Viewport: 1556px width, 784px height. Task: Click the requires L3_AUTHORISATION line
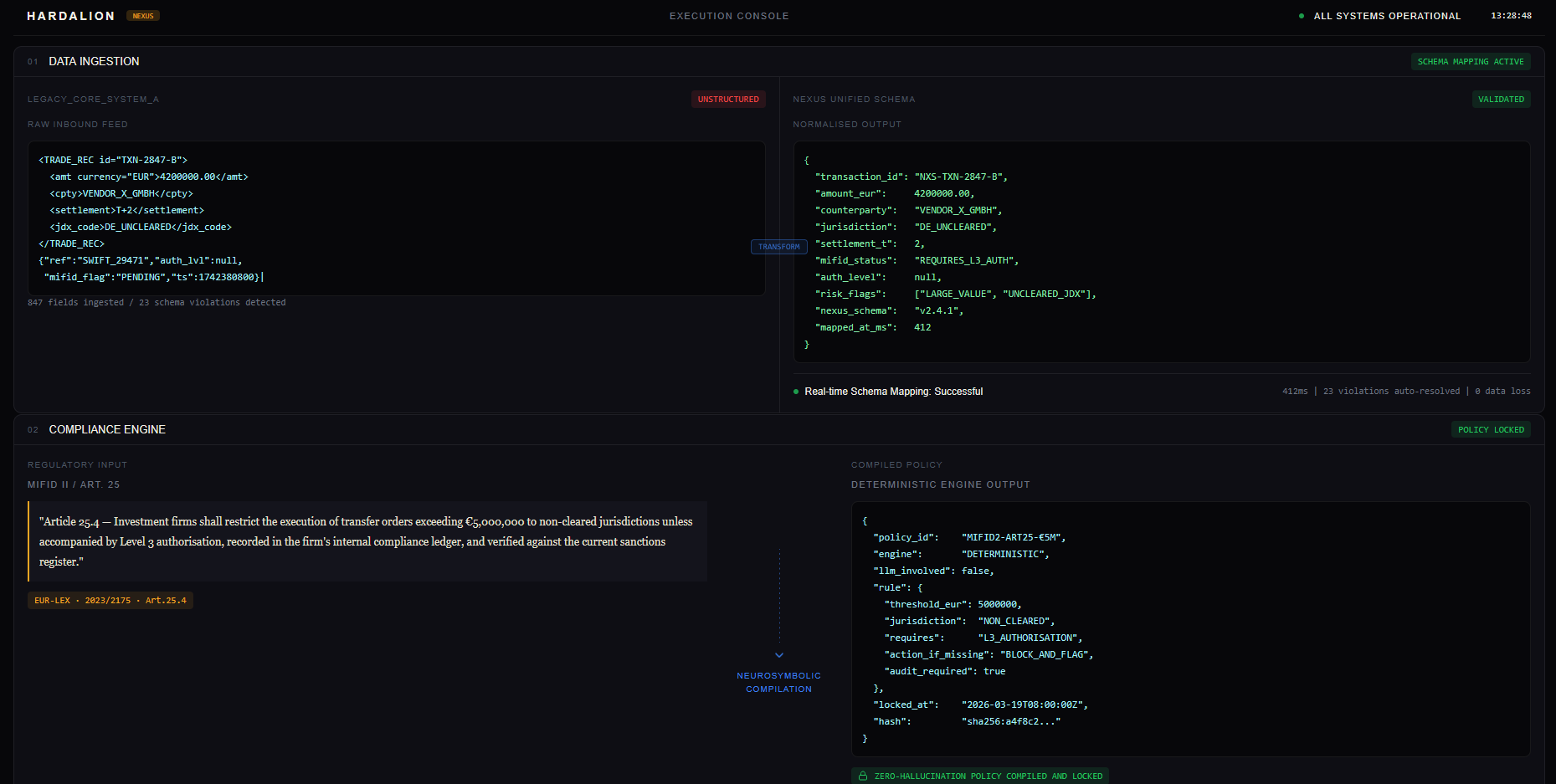click(x=983, y=638)
